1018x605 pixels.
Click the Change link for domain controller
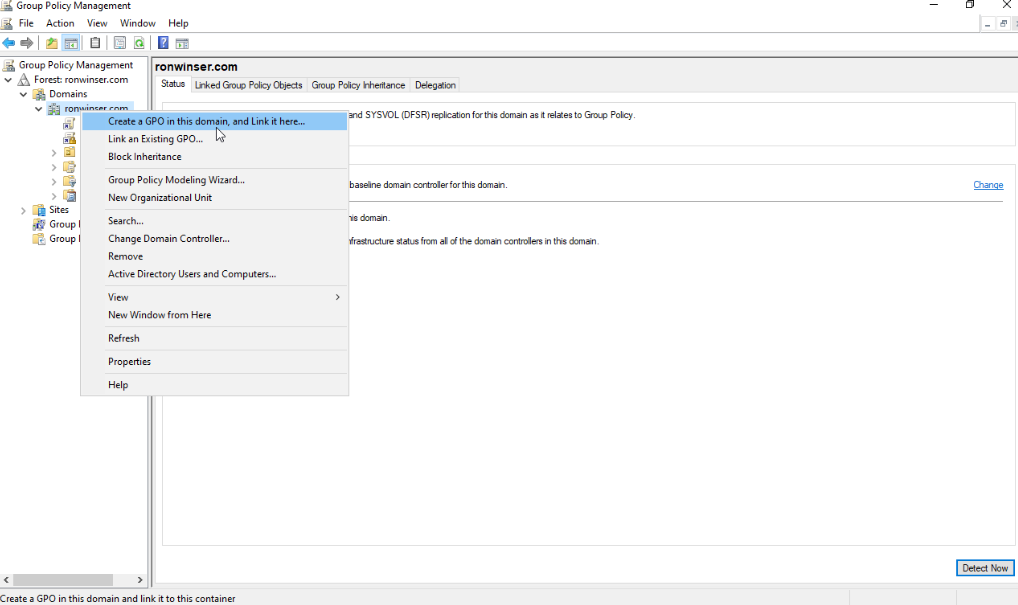tap(987, 185)
